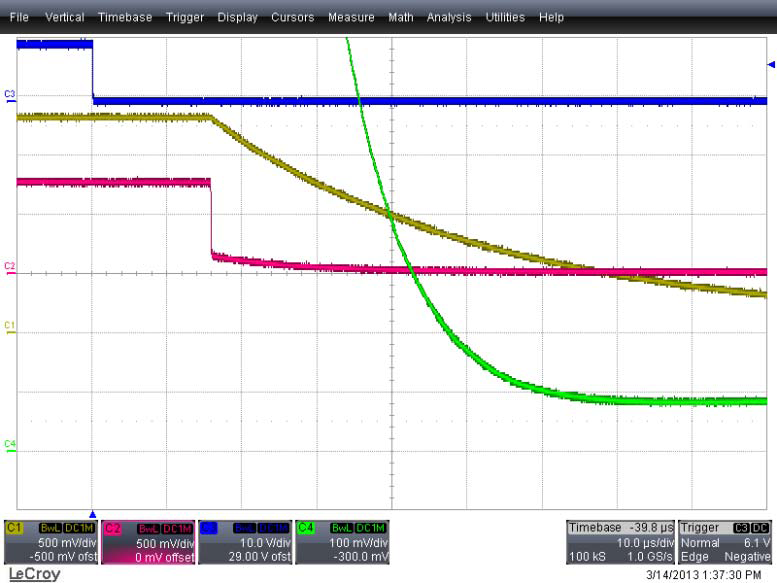Open the Math menu

click(x=400, y=17)
